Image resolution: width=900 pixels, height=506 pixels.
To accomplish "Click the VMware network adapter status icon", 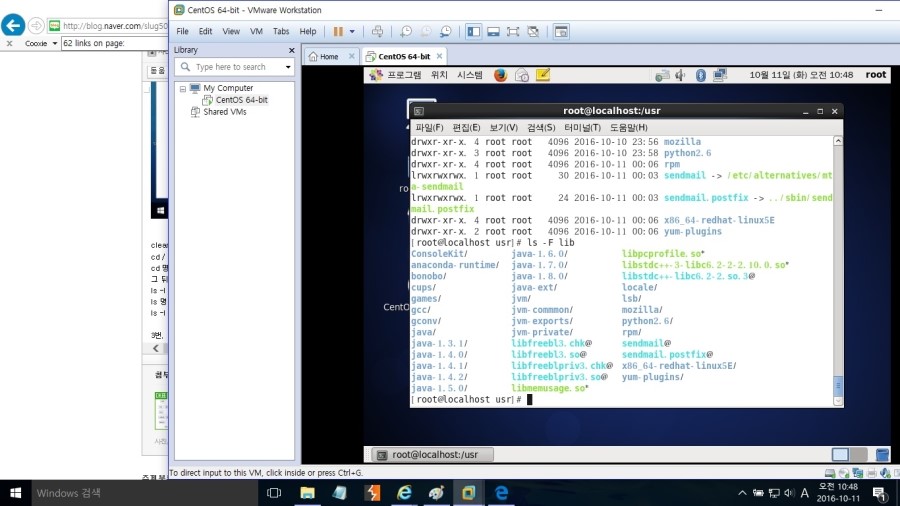I will pos(858,473).
